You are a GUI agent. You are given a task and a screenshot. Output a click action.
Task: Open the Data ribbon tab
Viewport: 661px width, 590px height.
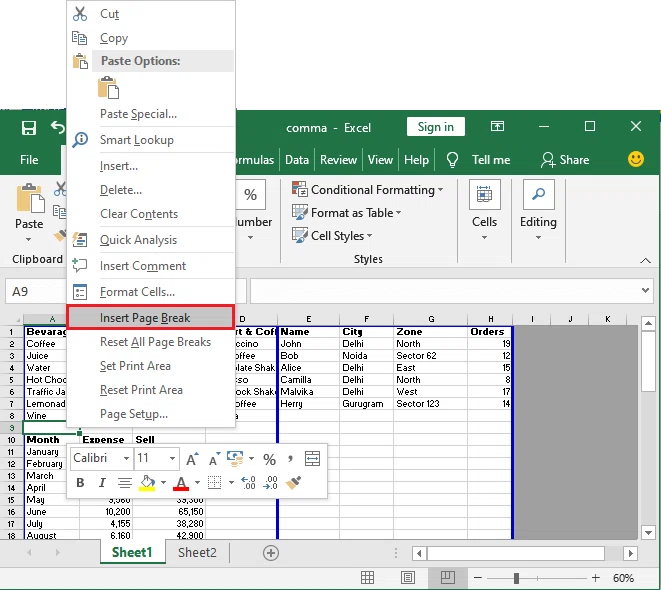tap(297, 160)
